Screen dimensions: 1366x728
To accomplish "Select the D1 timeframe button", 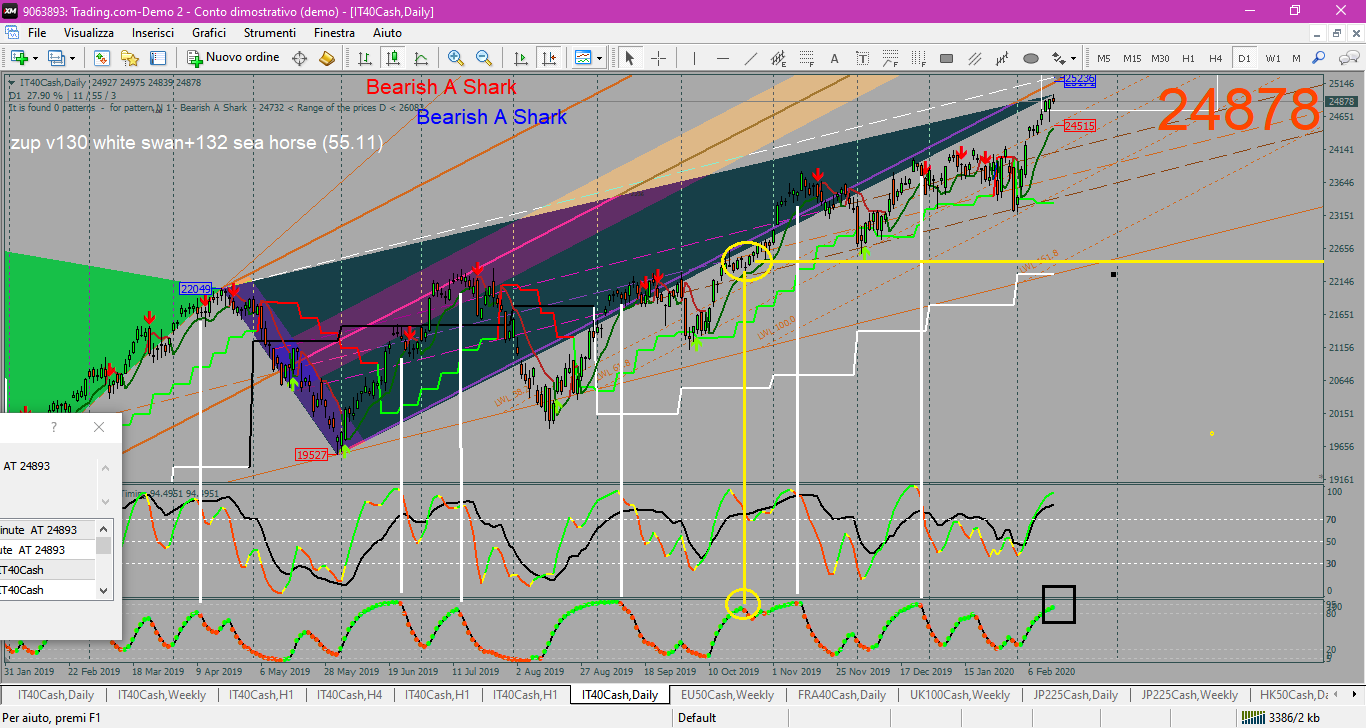I will [1244, 58].
